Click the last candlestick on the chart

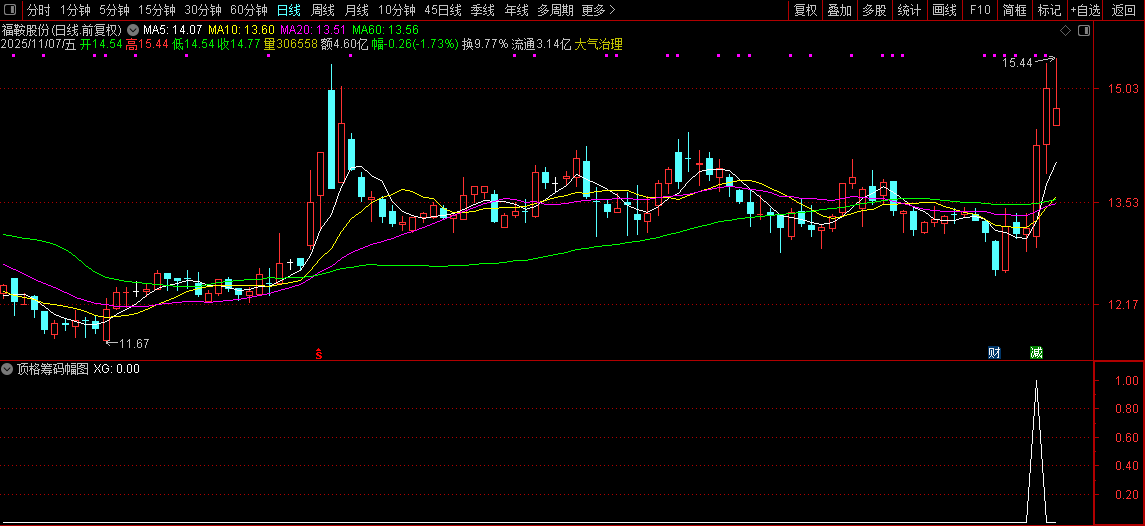click(x=1057, y=117)
